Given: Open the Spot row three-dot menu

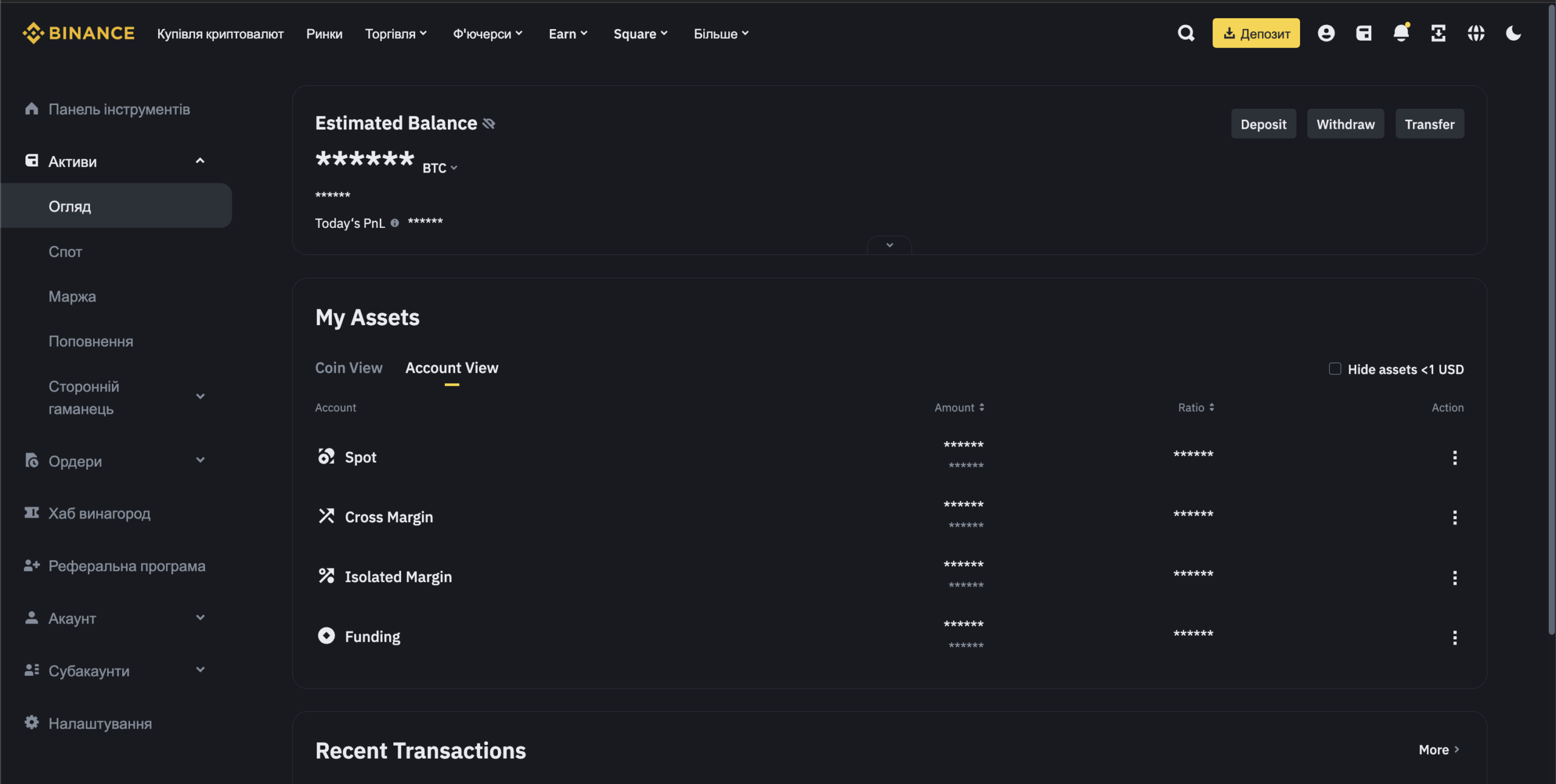Looking at the screenshot, I should (1454, 458).
